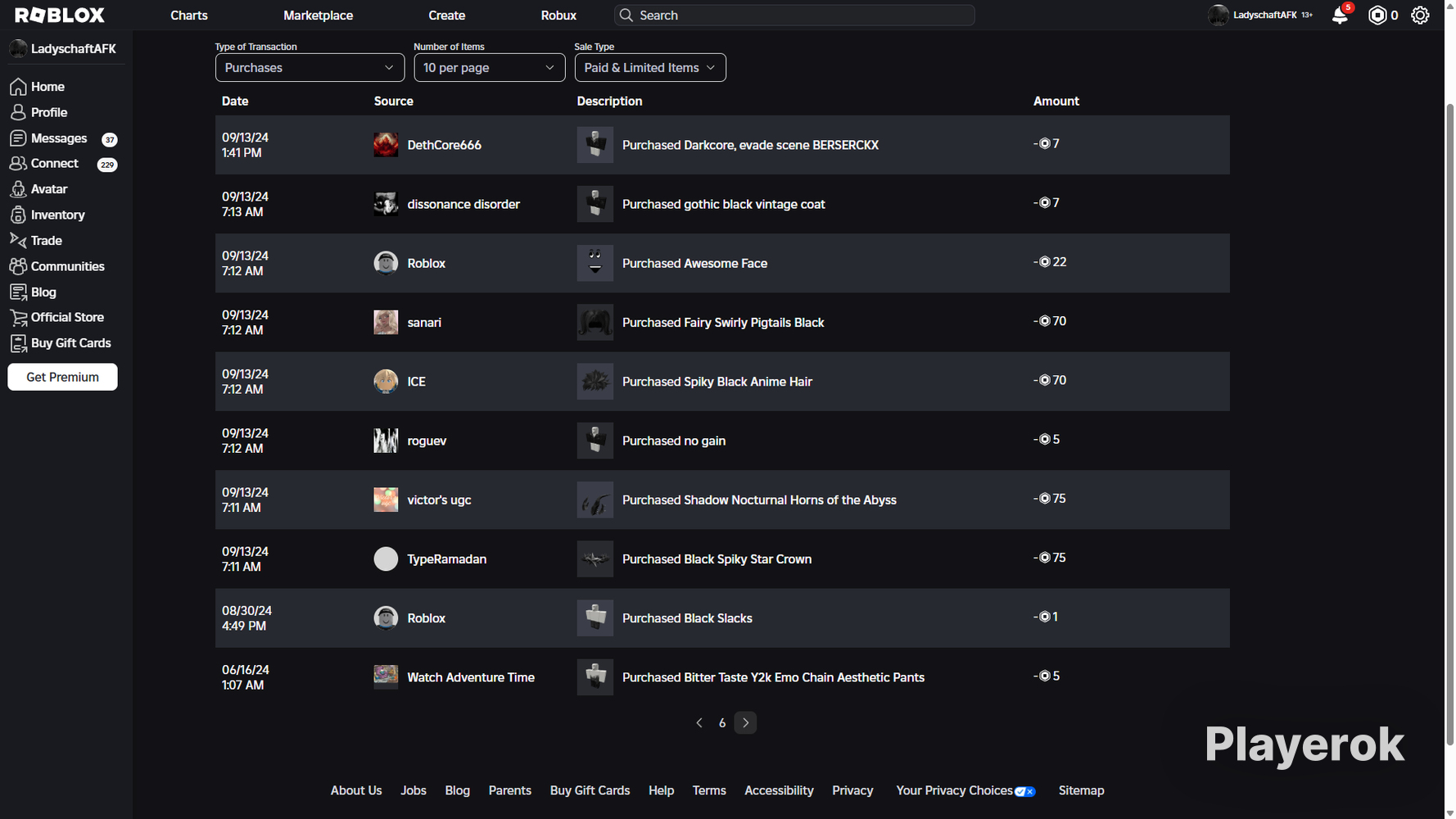Image resolution: width=1456 pixels, height=819 pixels.
Task: Open the About Us footer link
Action: click(x=356, y=790)
